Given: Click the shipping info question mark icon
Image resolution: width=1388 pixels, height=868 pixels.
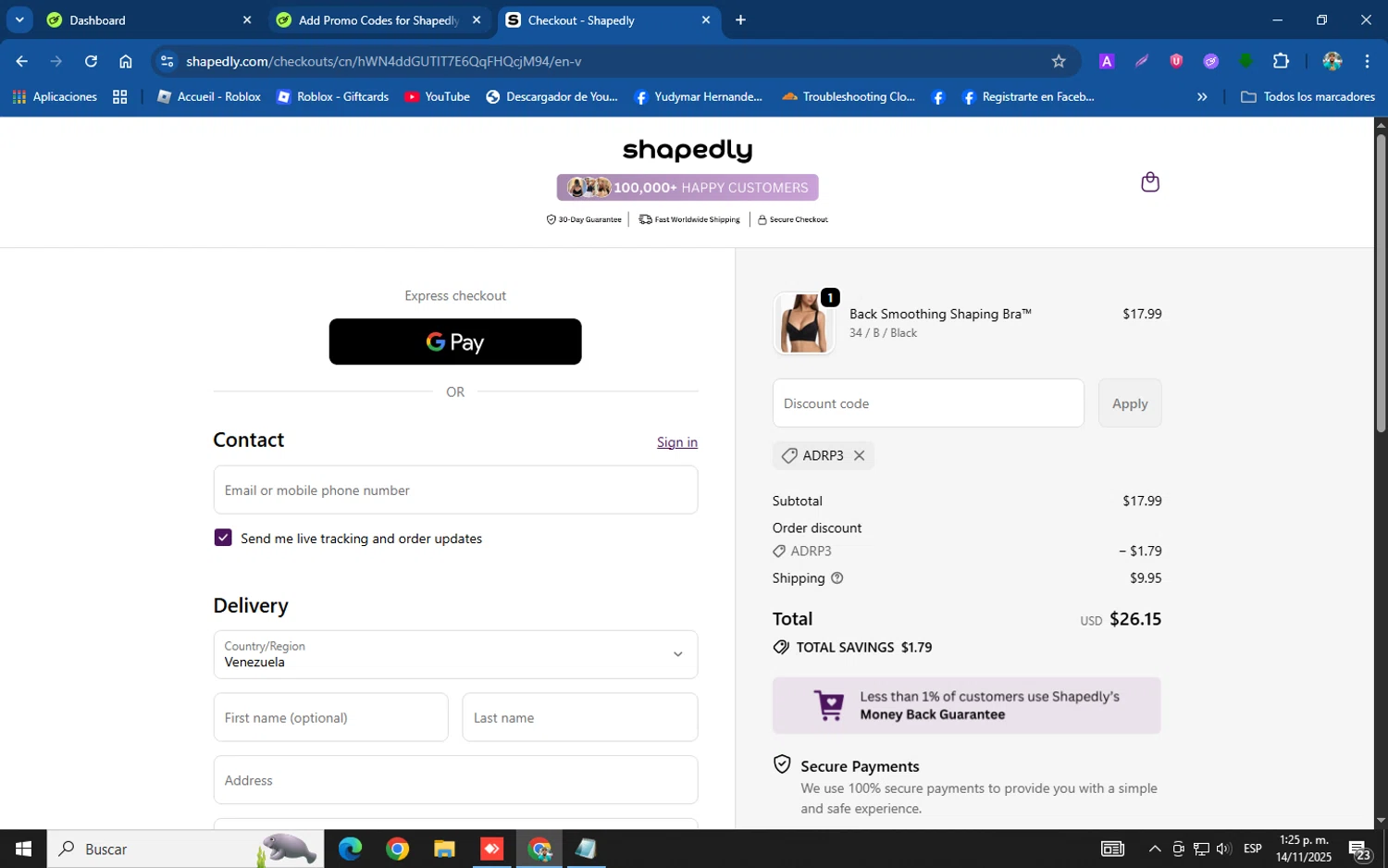Looking at the screenshot, I should pyautogui.click(x=837, y=578).
